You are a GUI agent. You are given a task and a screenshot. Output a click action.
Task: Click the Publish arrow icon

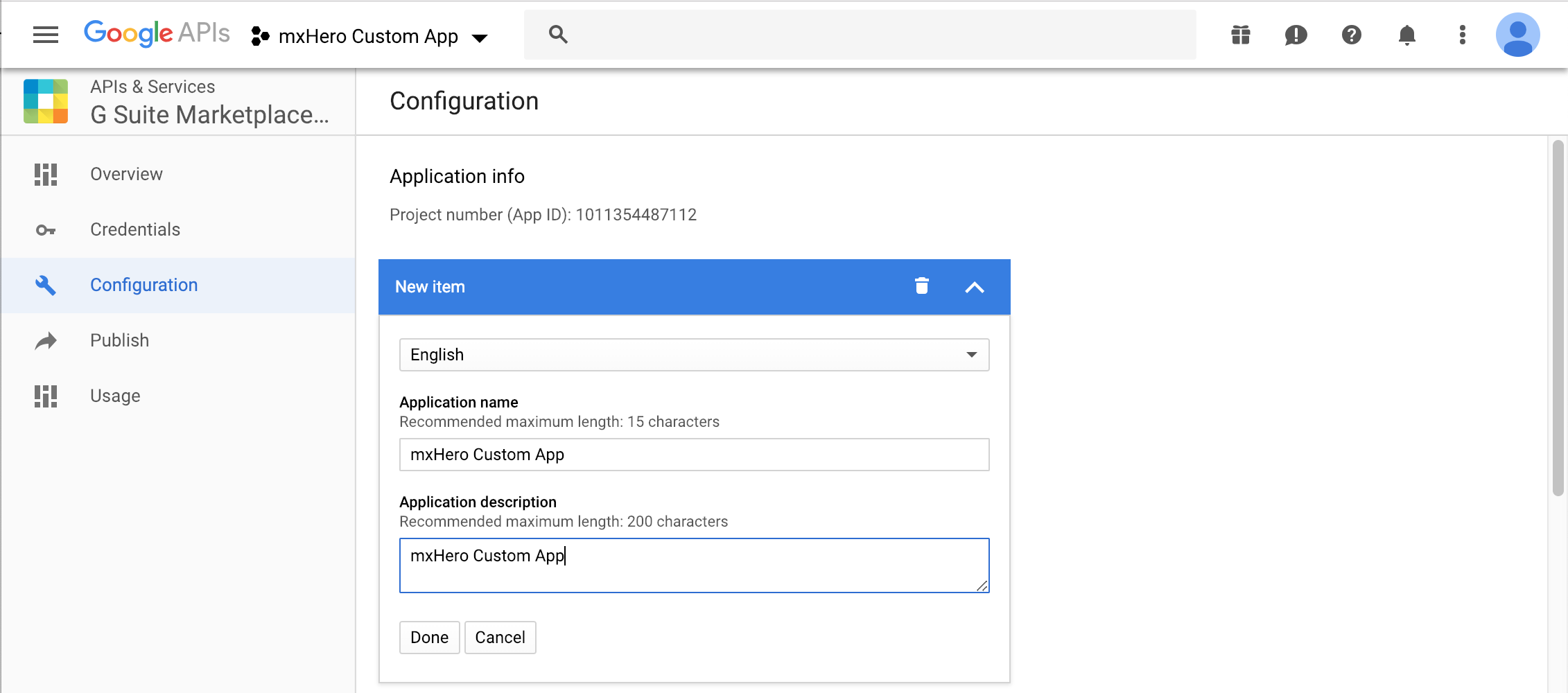coord(46,341)
